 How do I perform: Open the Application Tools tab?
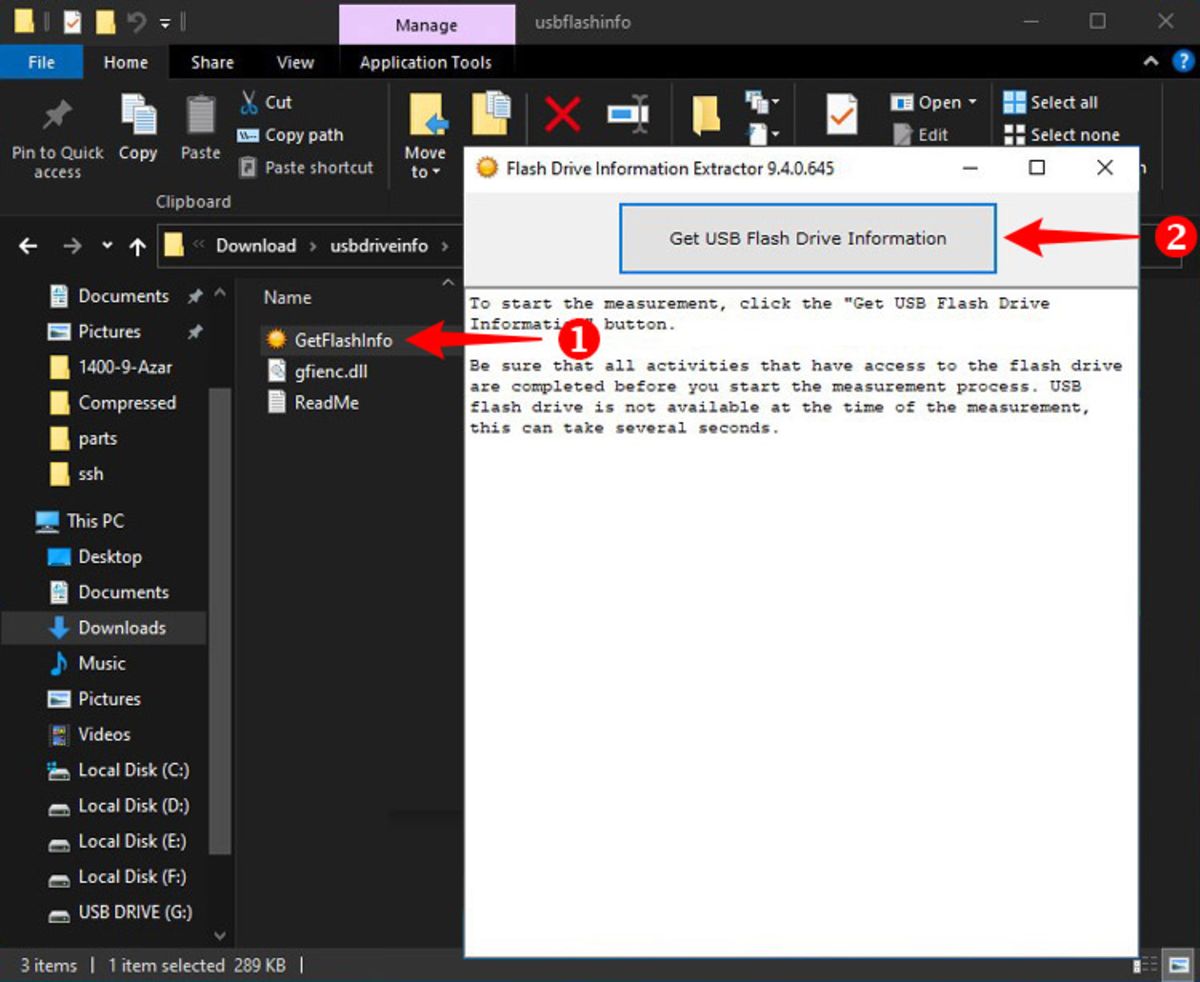427,62
